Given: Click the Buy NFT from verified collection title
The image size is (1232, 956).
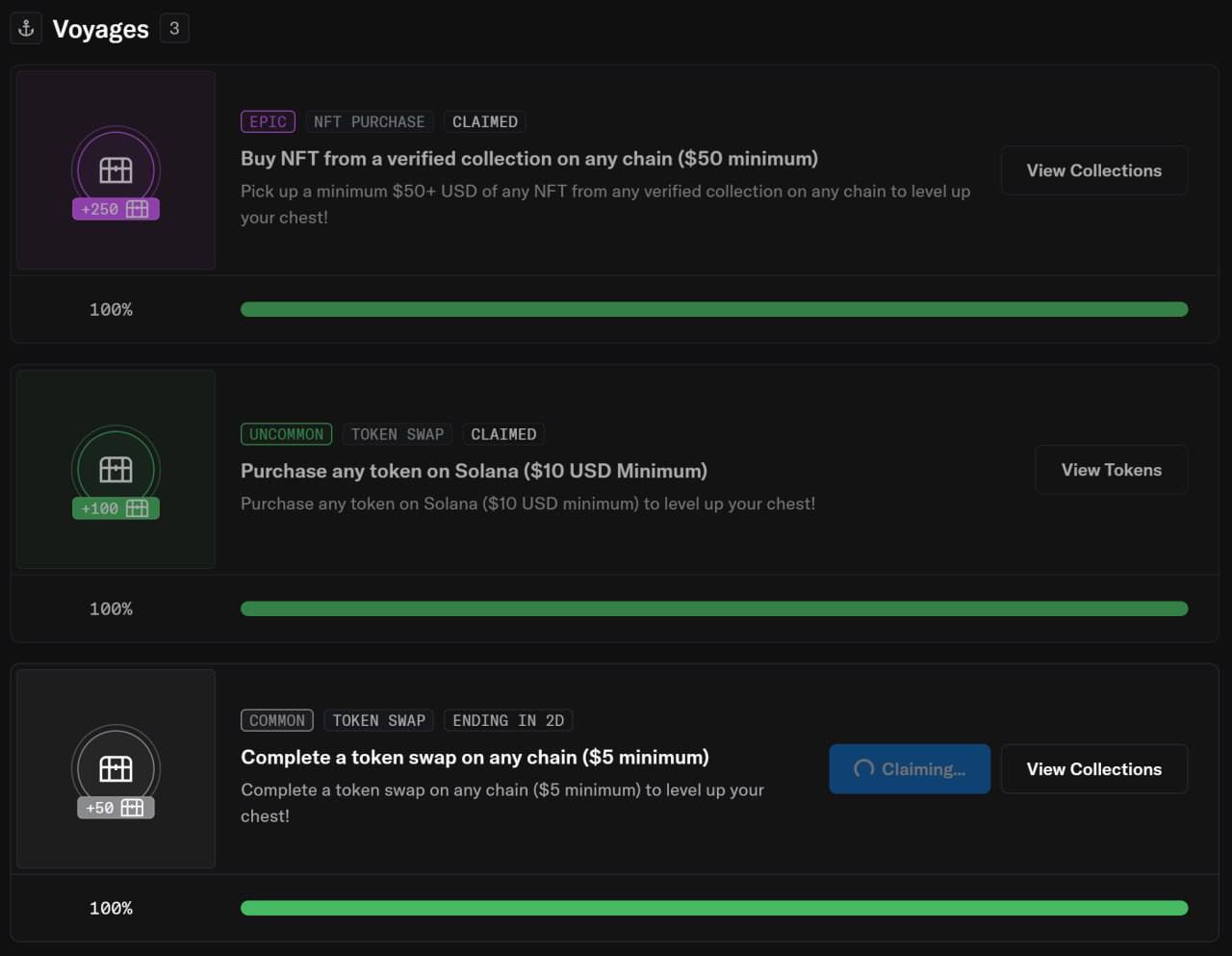Looking at the screenshot, I should pyautogui.click(x=528, y=159).
